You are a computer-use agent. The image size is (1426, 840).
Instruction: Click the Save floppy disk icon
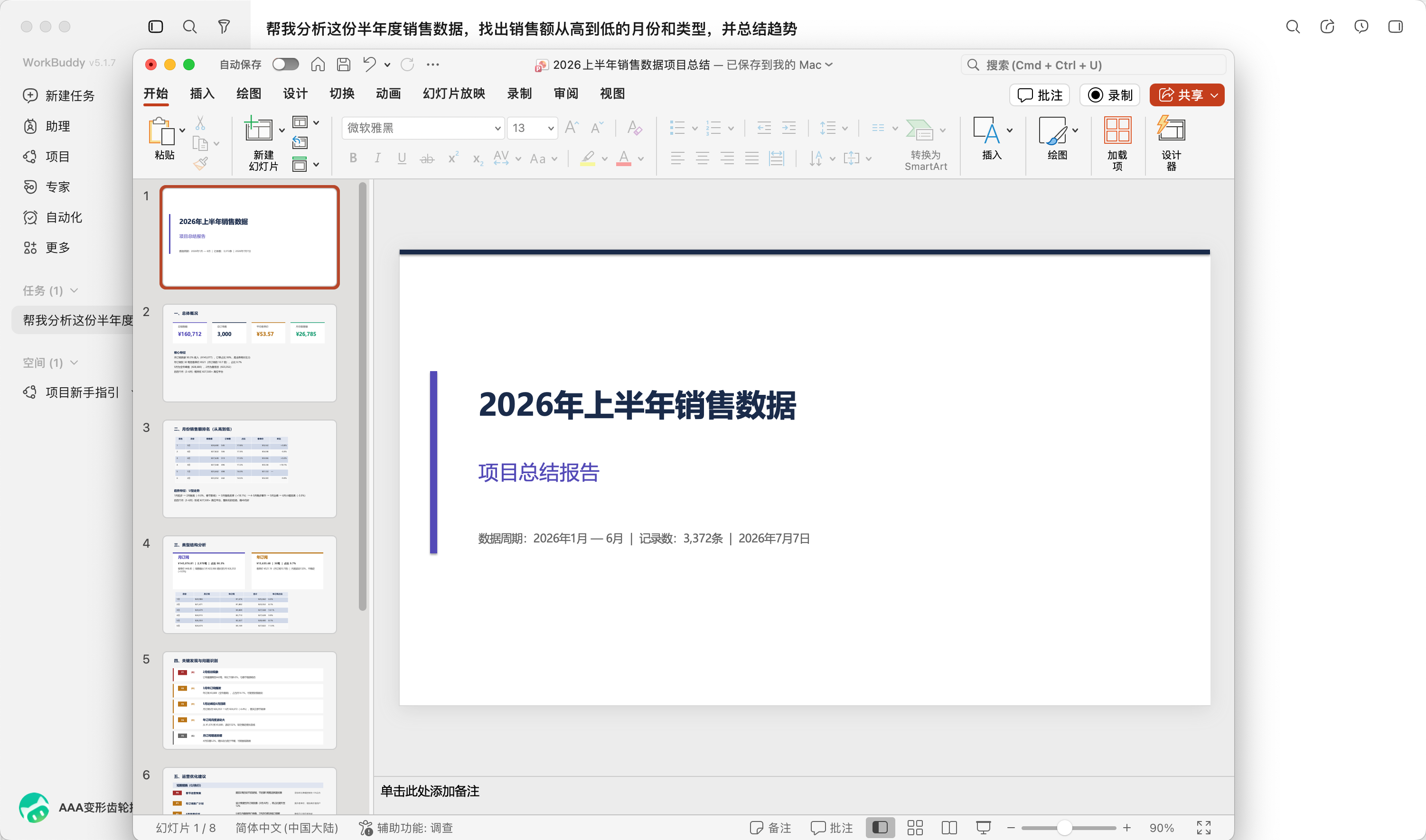click(344, 65)
